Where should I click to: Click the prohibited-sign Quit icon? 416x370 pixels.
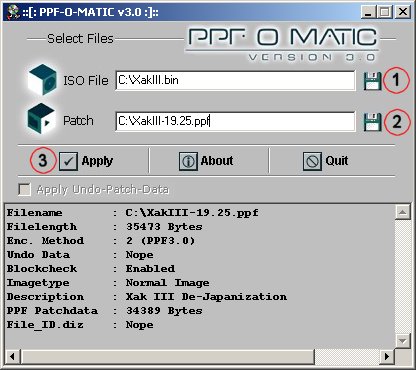click(x=312, y=161)
